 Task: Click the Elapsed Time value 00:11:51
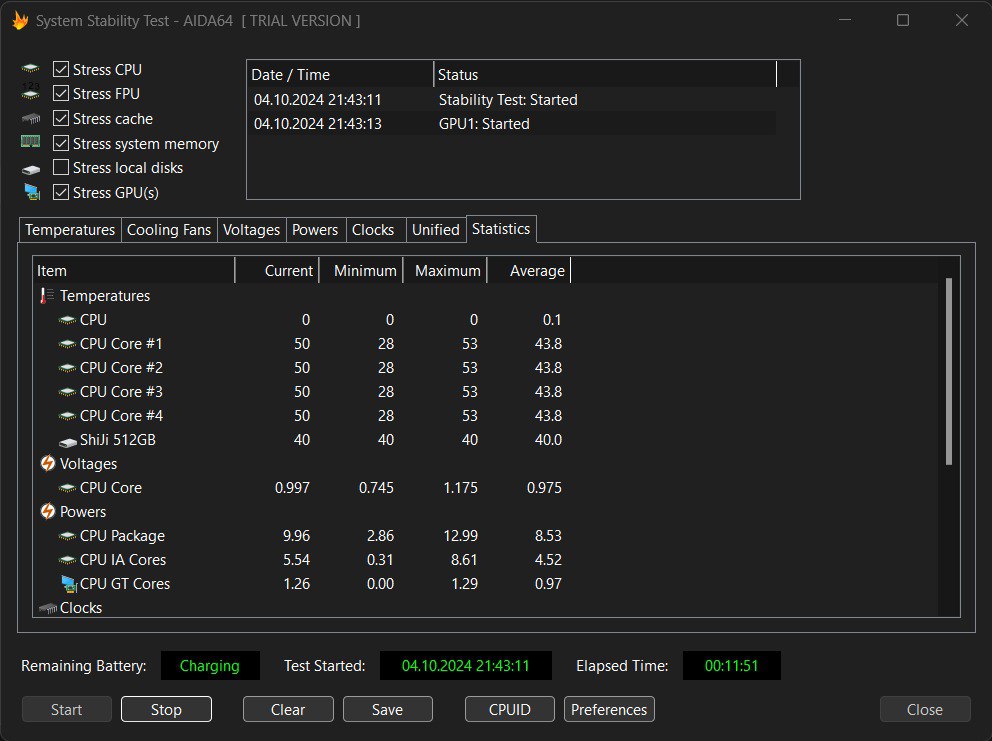click(x=731, y=666)
